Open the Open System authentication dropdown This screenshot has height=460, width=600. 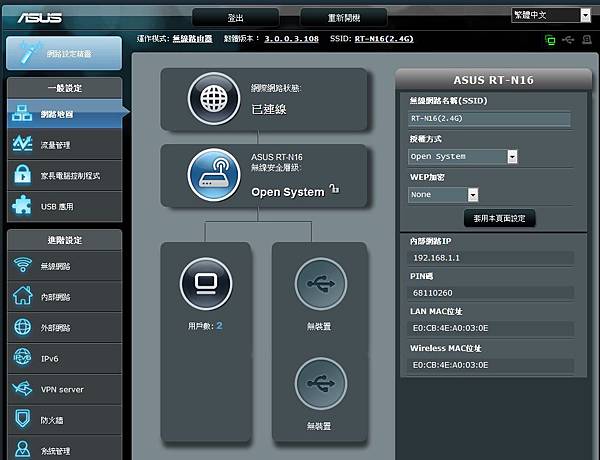(x=463, y=157)
